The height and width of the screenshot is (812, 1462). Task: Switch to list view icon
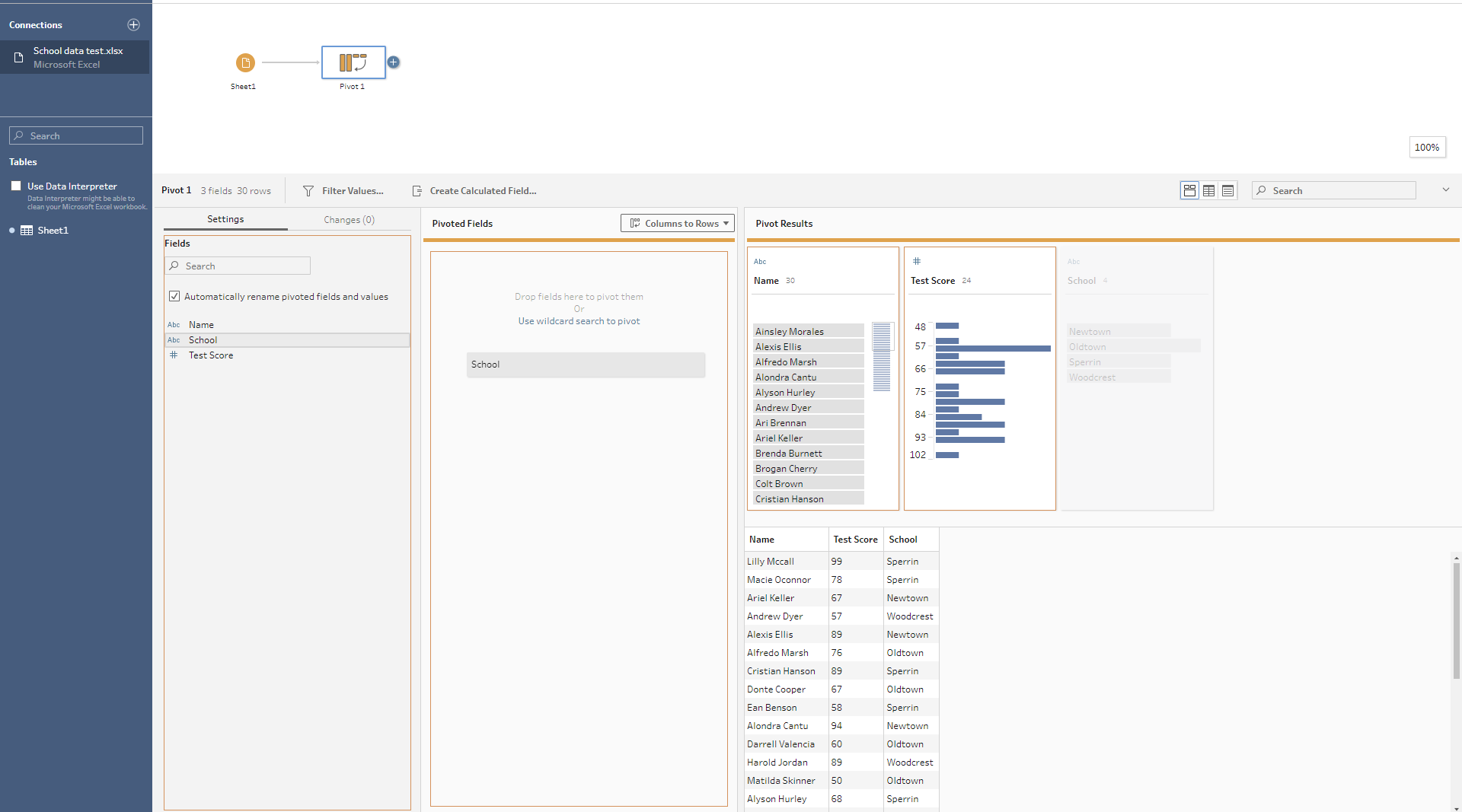[1227, 191]
